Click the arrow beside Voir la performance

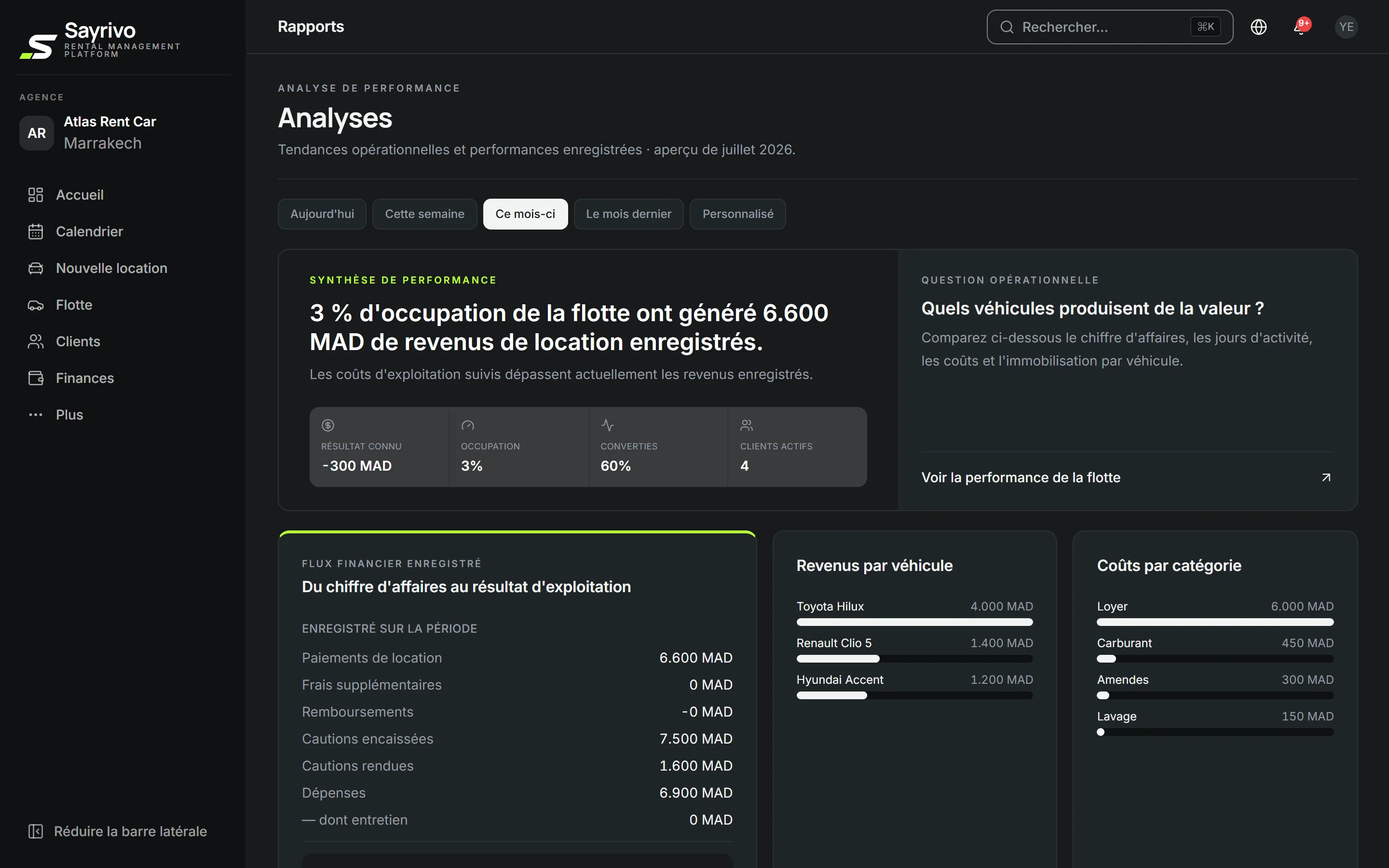click(x=1326, y=477)
